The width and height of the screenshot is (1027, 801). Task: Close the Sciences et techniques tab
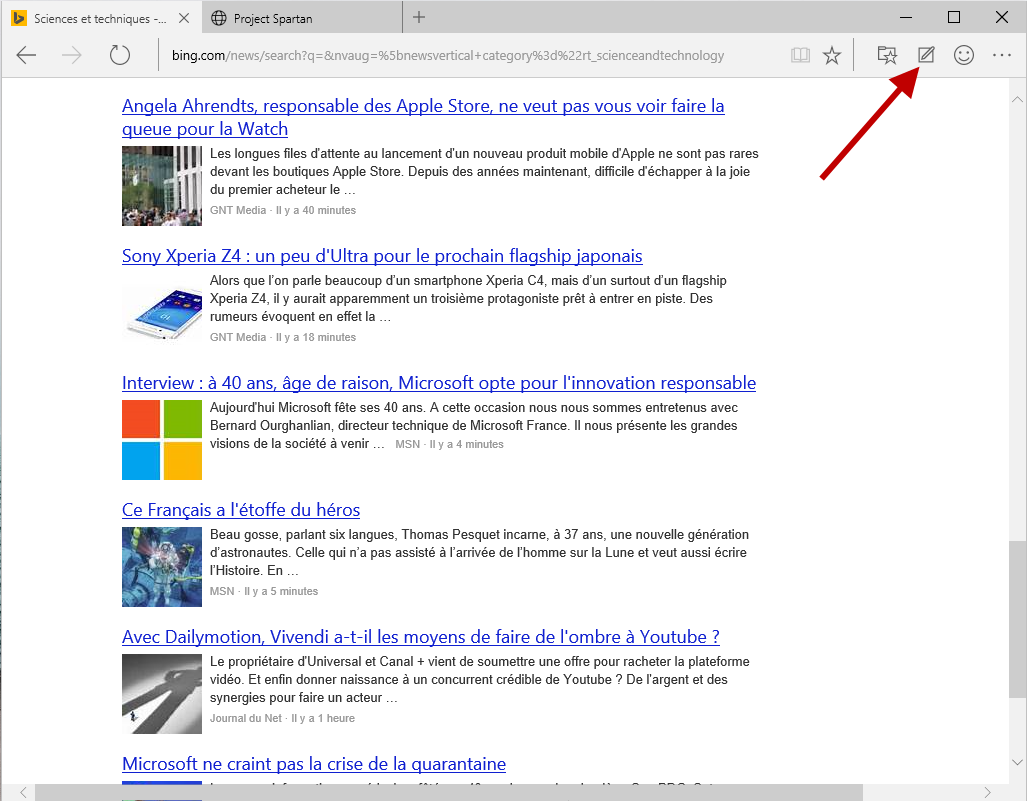[184, 18]
